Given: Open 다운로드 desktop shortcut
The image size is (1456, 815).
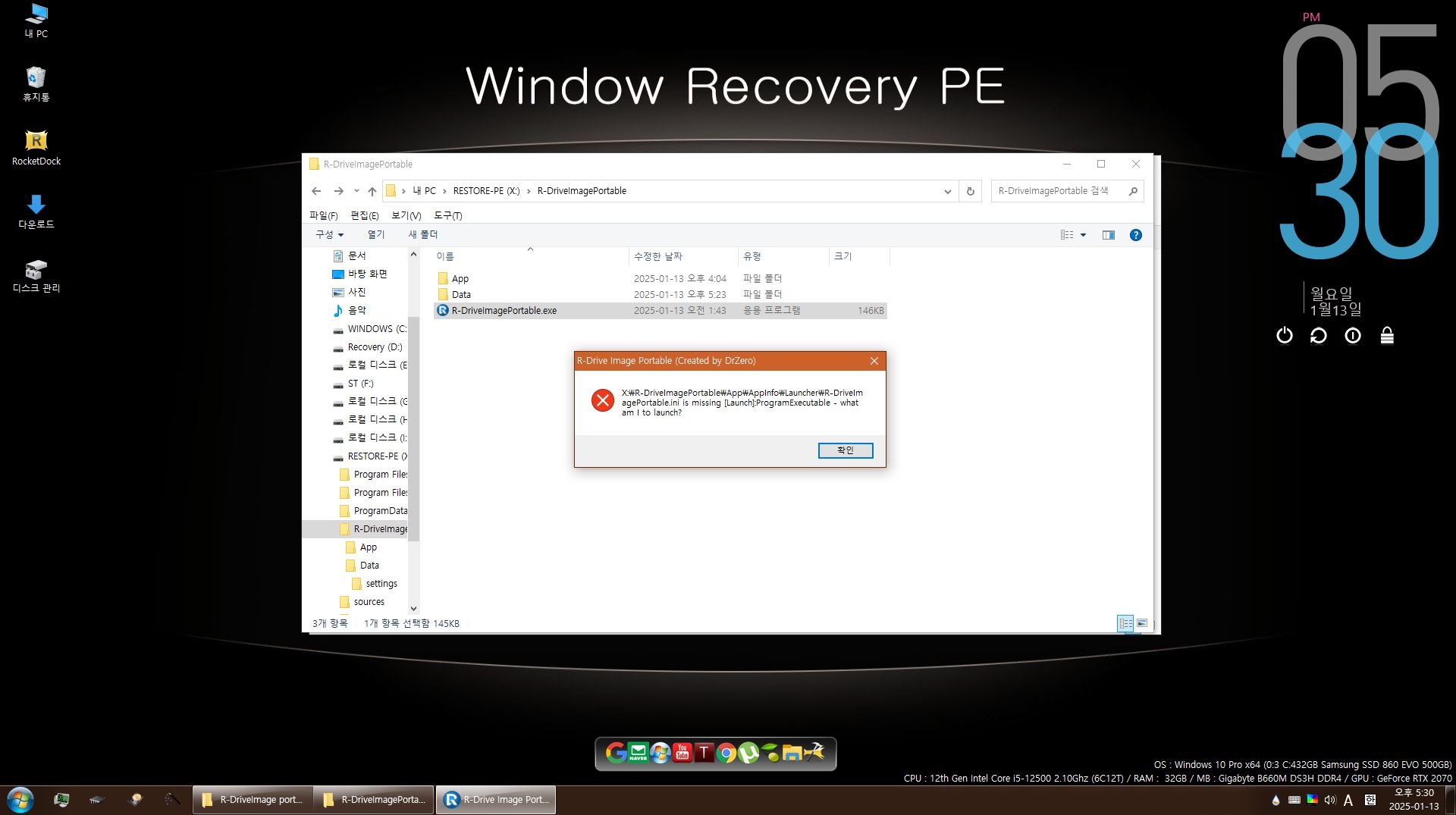Looking at the screenshot, I should tap(36, 212).
